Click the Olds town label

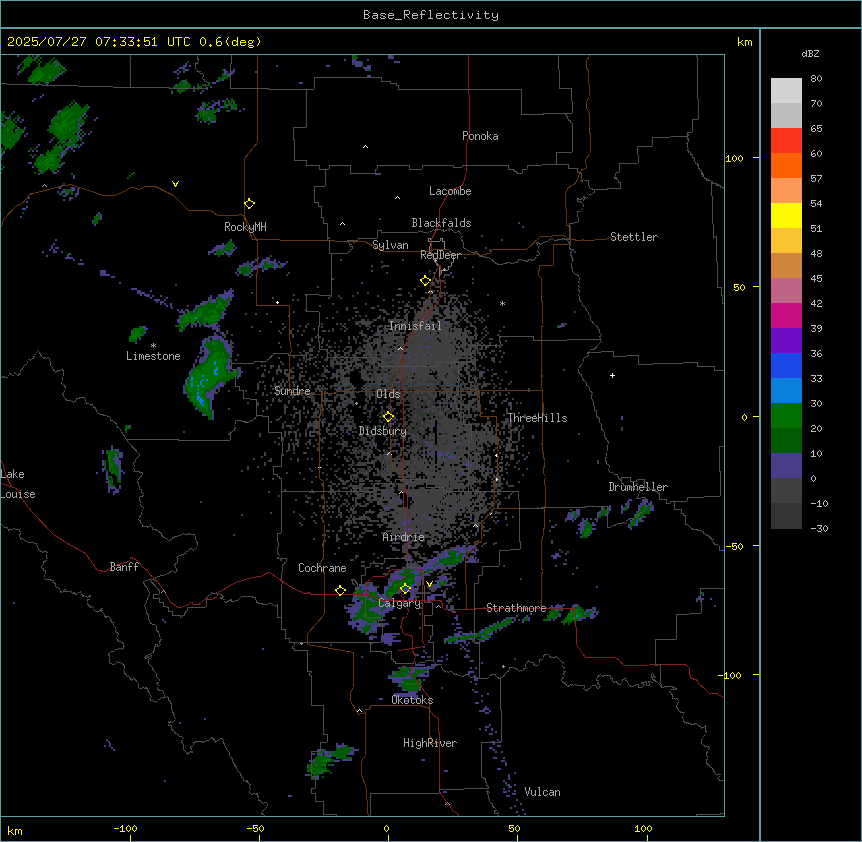pyautogui.click(x=388, y=394)
